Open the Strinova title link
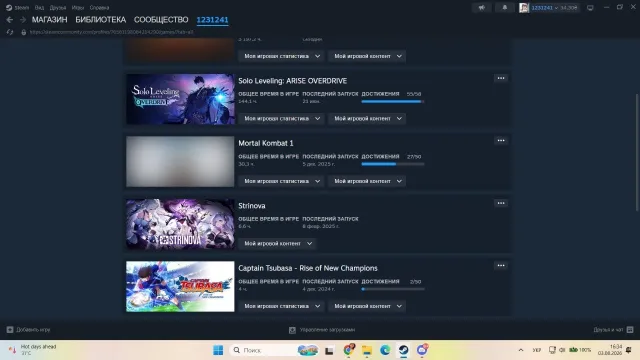640x360 pixels. click(x=252, y=206)
